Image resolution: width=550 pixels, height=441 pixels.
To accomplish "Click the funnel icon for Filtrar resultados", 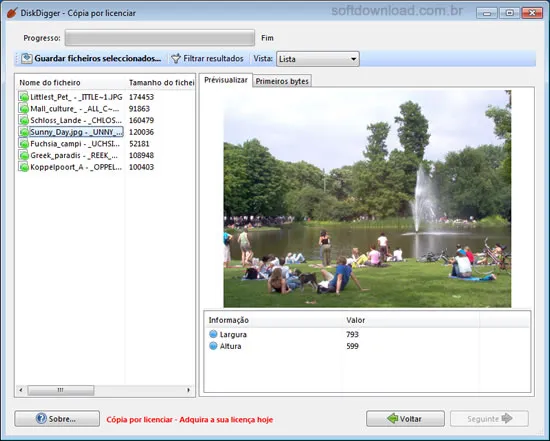I will 176,59.
